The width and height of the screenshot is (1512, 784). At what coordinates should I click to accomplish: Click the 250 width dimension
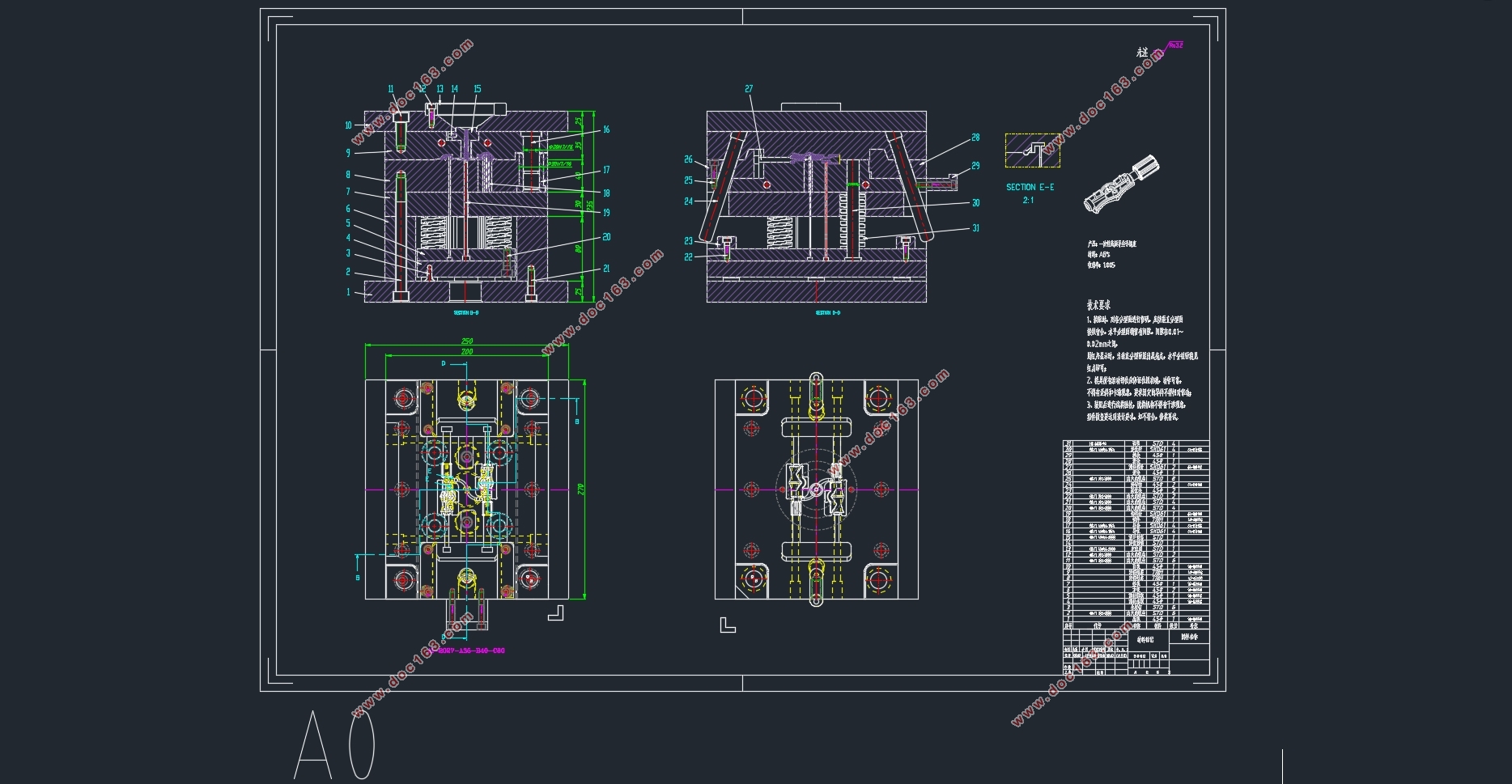(x=467, y=341)
